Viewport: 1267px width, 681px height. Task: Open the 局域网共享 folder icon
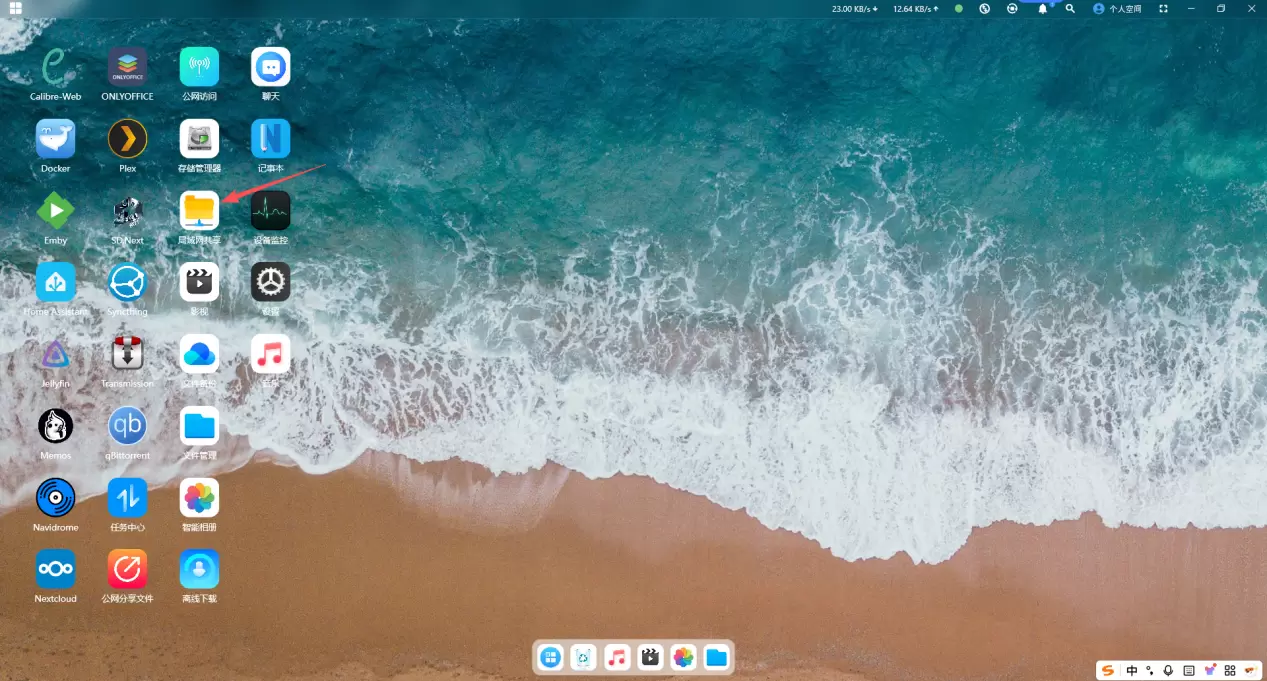pos(199,211)
